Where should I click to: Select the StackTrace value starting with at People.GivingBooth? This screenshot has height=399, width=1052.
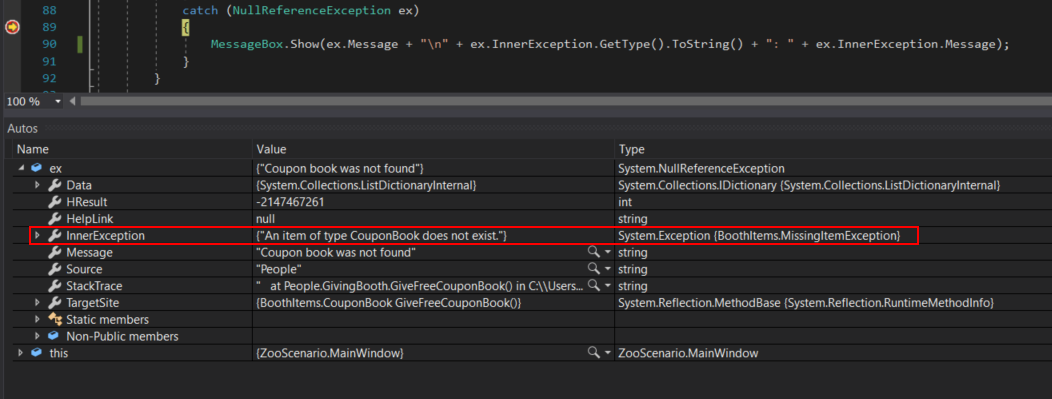click(420, 286)
